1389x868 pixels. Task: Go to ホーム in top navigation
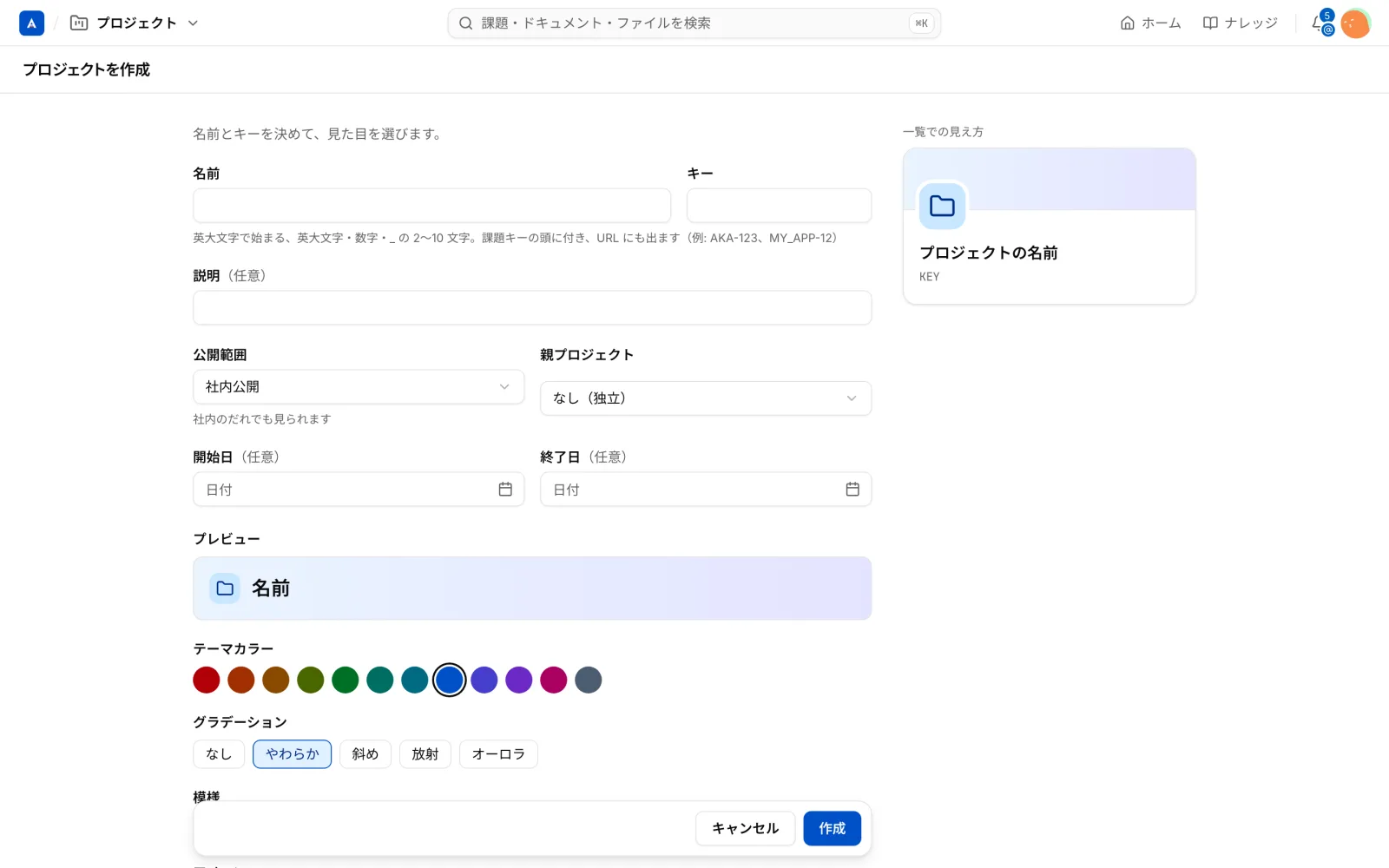pos(1150,23)
